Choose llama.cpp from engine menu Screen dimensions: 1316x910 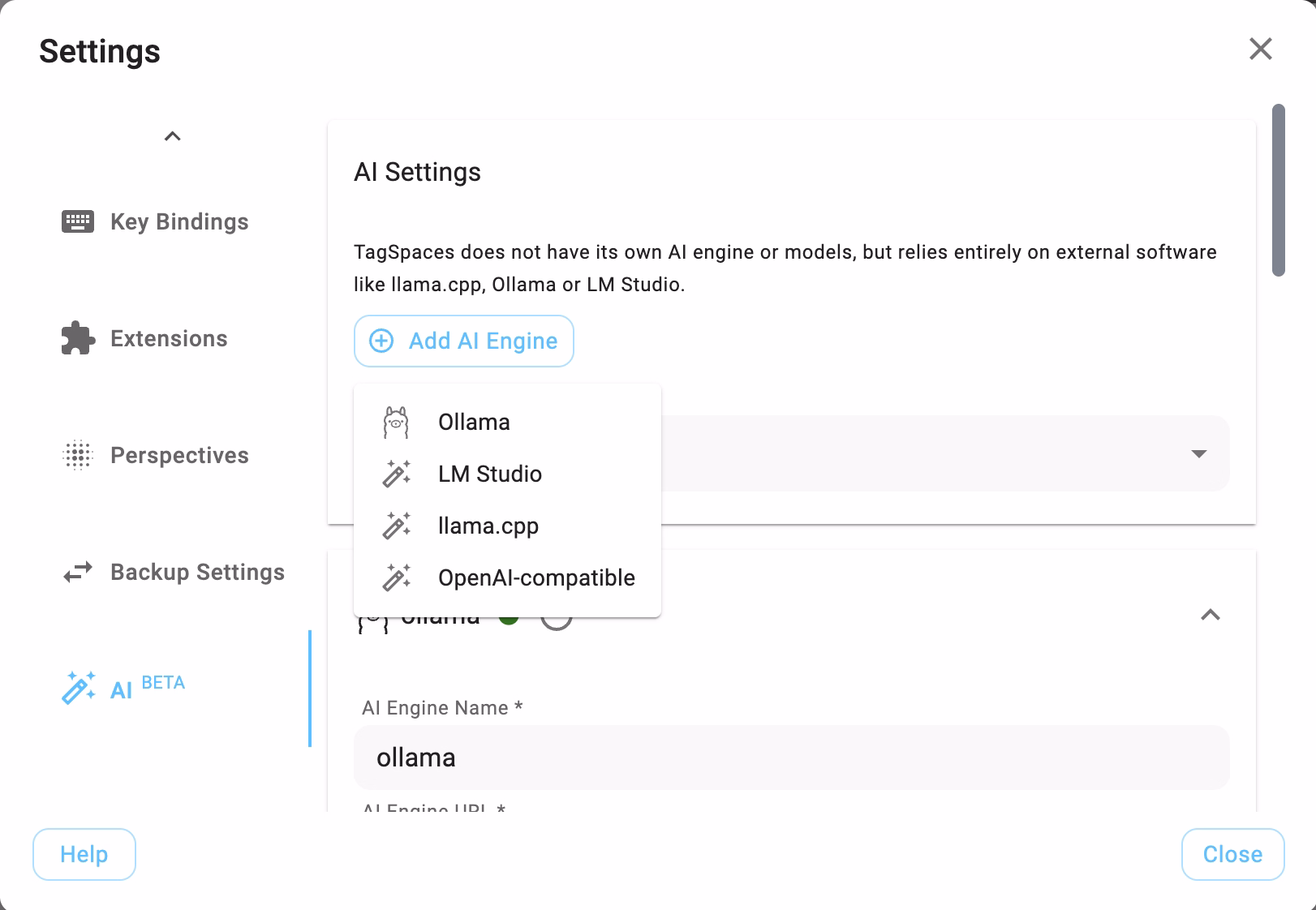507,526
